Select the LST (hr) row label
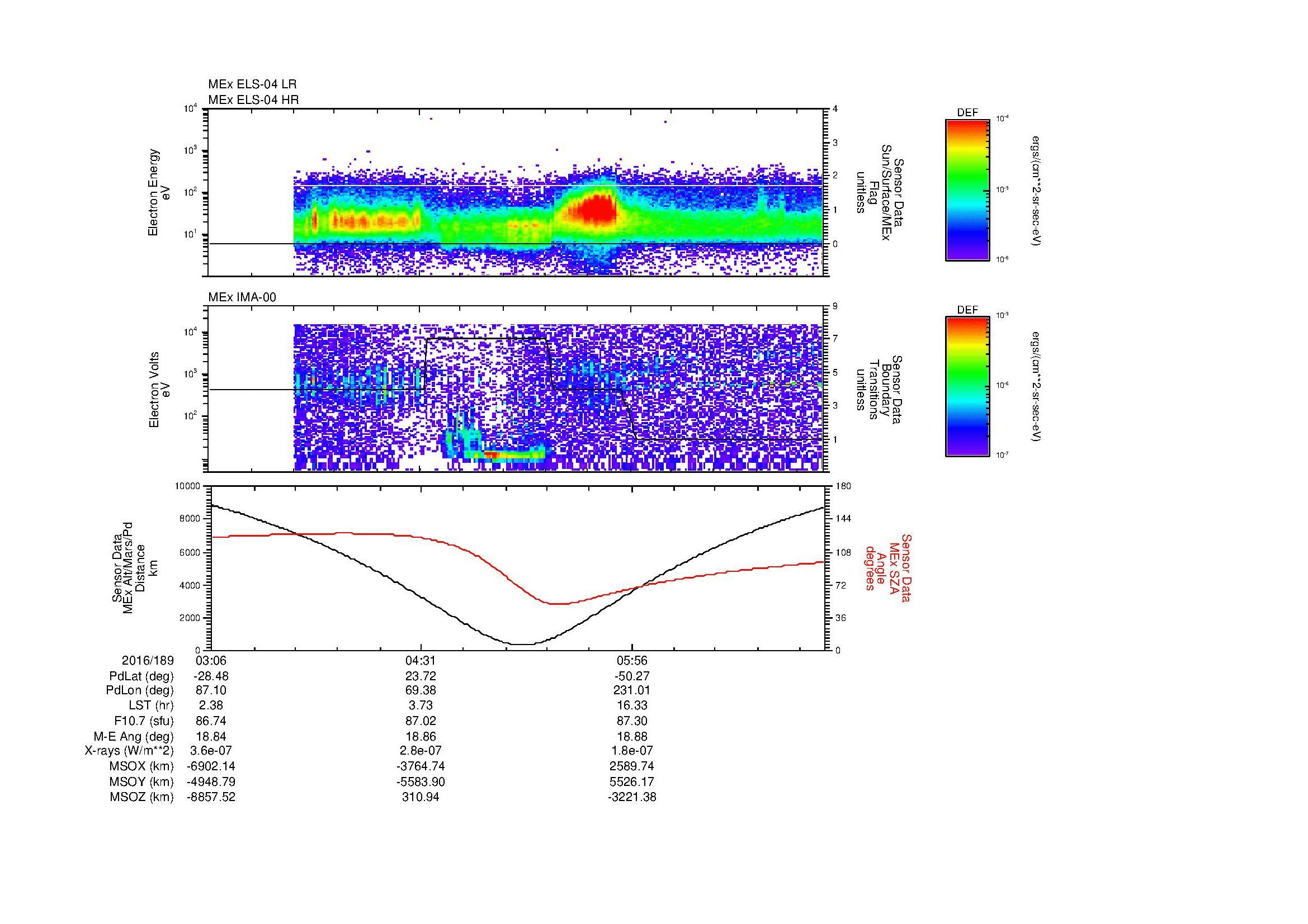Screen dimensions: 1308x924 coord(152,705)
